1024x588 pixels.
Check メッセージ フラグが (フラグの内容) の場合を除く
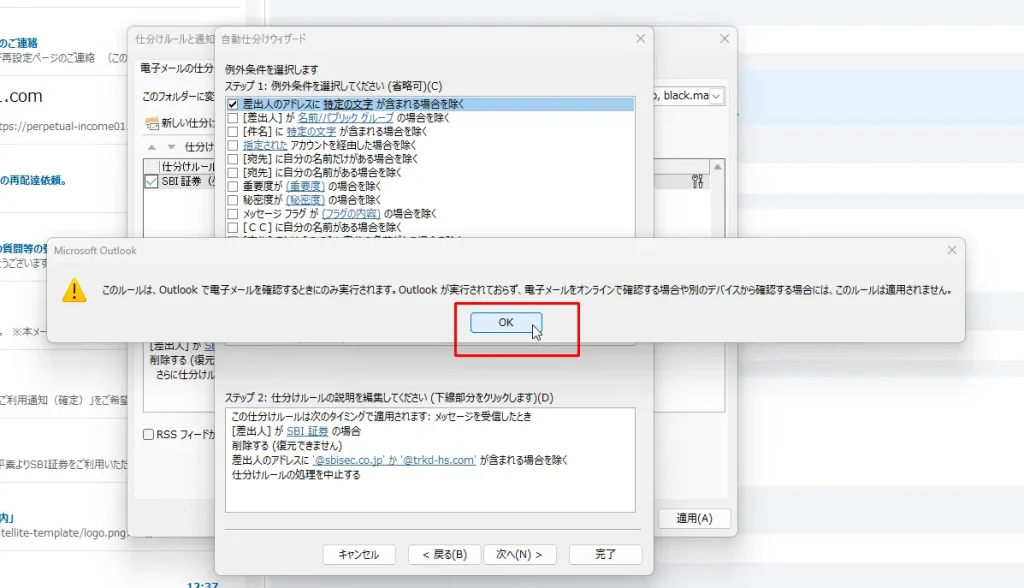click(232, 214)
